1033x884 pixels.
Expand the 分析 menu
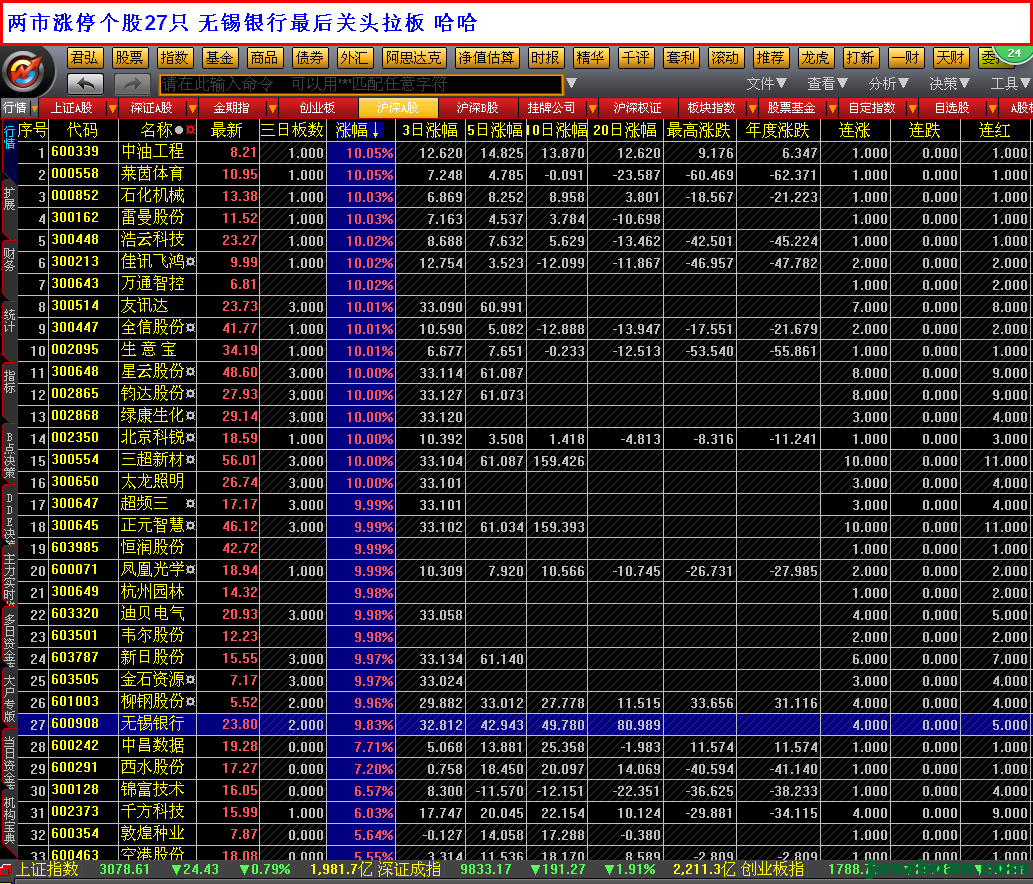click(888, 84)
